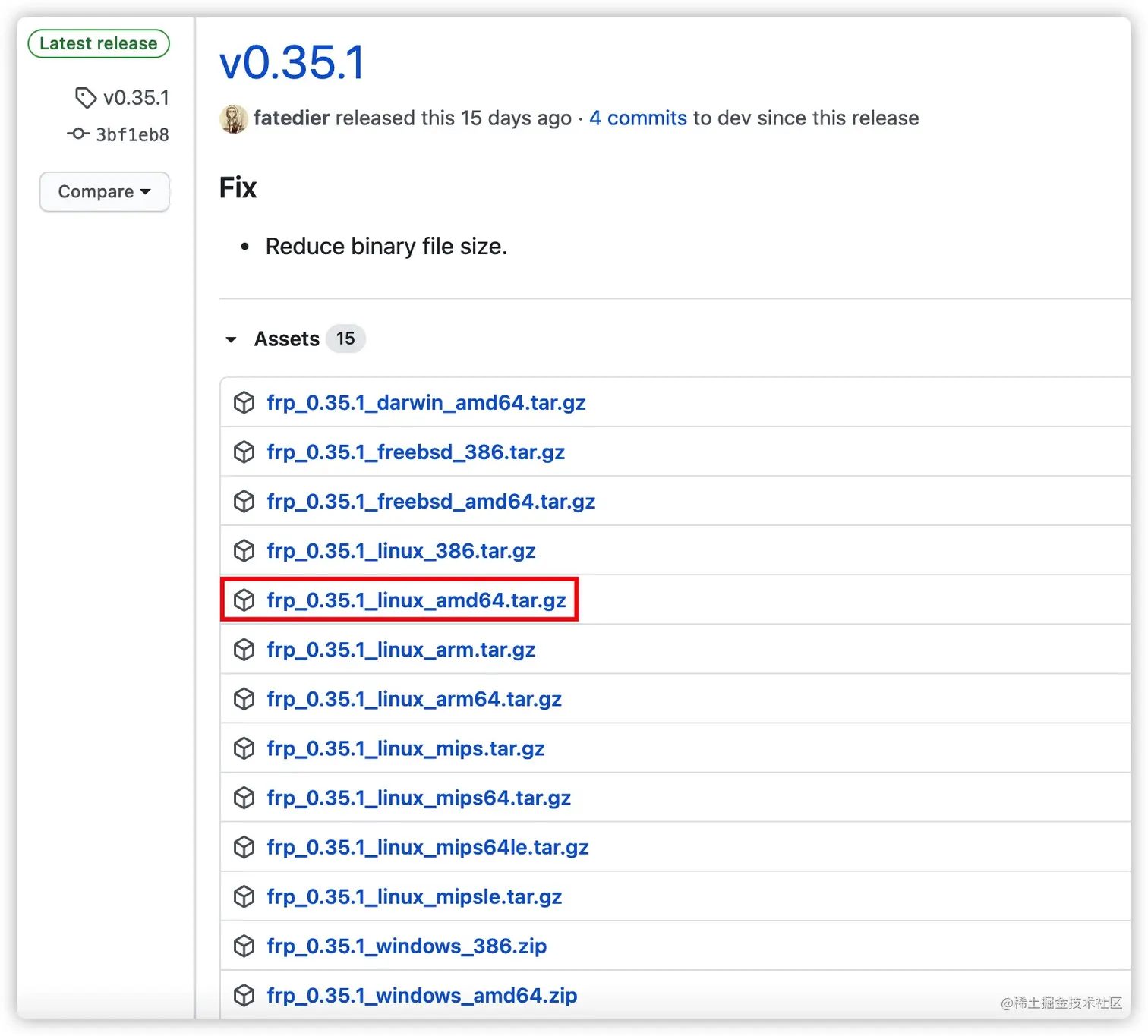Viewport: 1148px width, 1036px height.
Task: Click package icon beside frp_0.35.1_linux_mips64le.tar.gz
Action: (244, 846)
